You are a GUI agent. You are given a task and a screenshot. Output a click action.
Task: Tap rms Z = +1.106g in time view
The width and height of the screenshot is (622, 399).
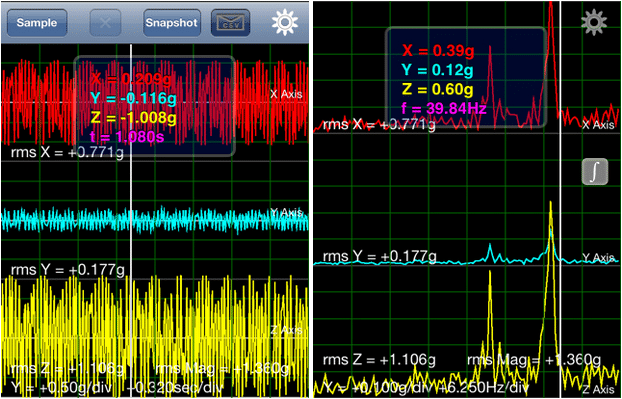point(68,369)
